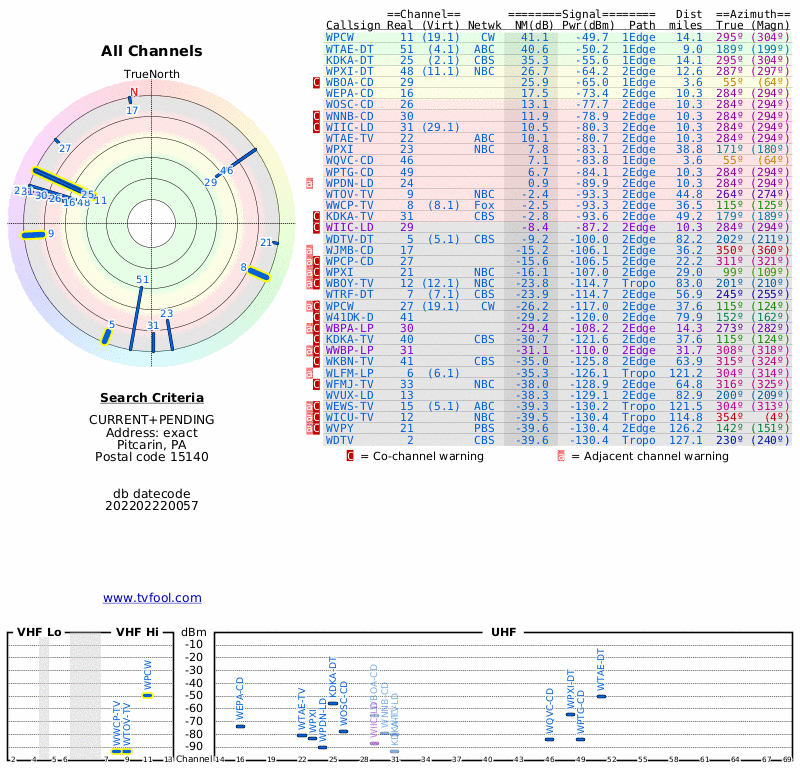Click the channel 21 marker on the radar's east side
Image resolution: width=800 pixels, height=768 pixels.
[x=276, y=243]
